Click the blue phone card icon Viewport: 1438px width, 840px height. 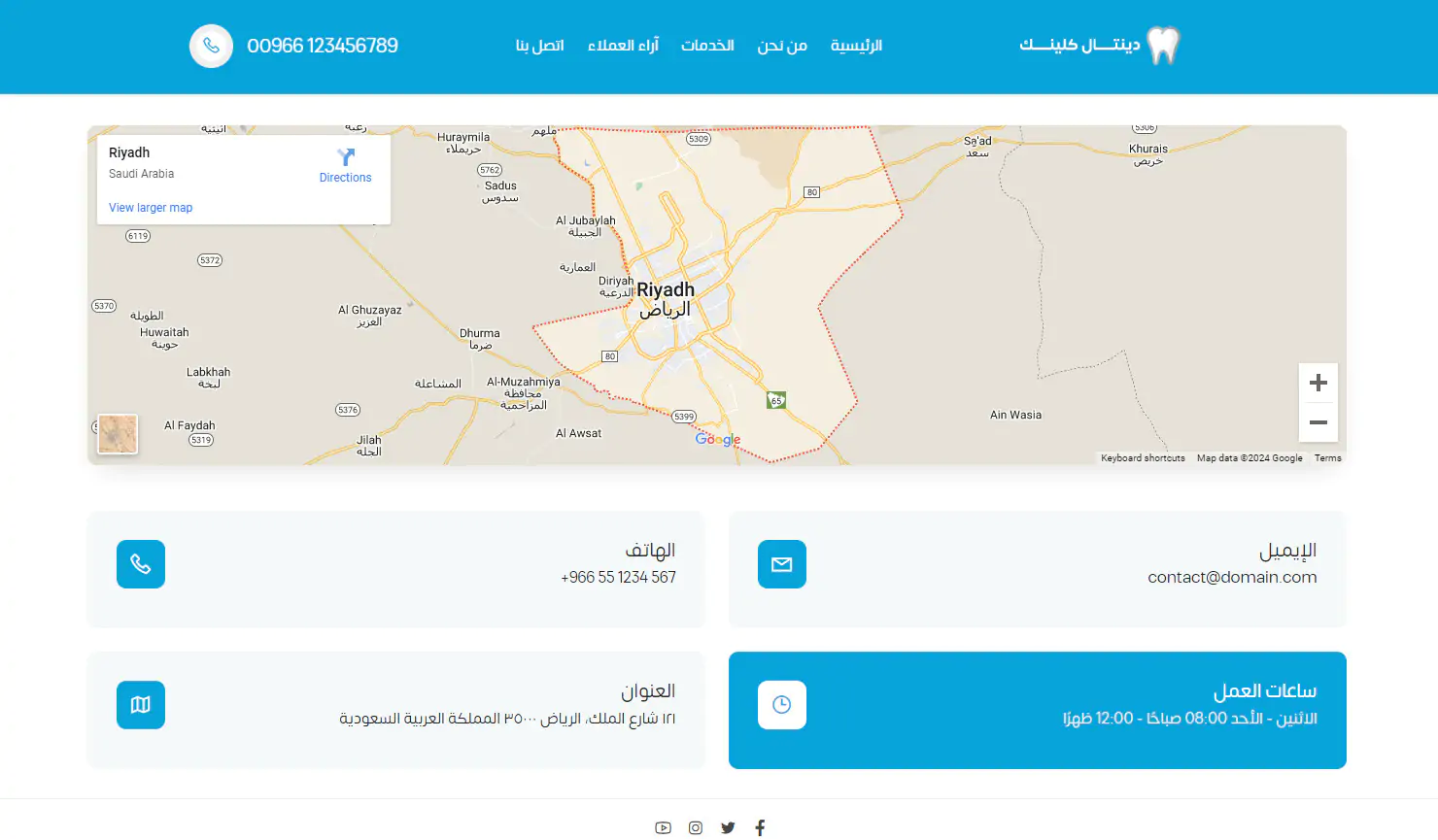(141, 564)
